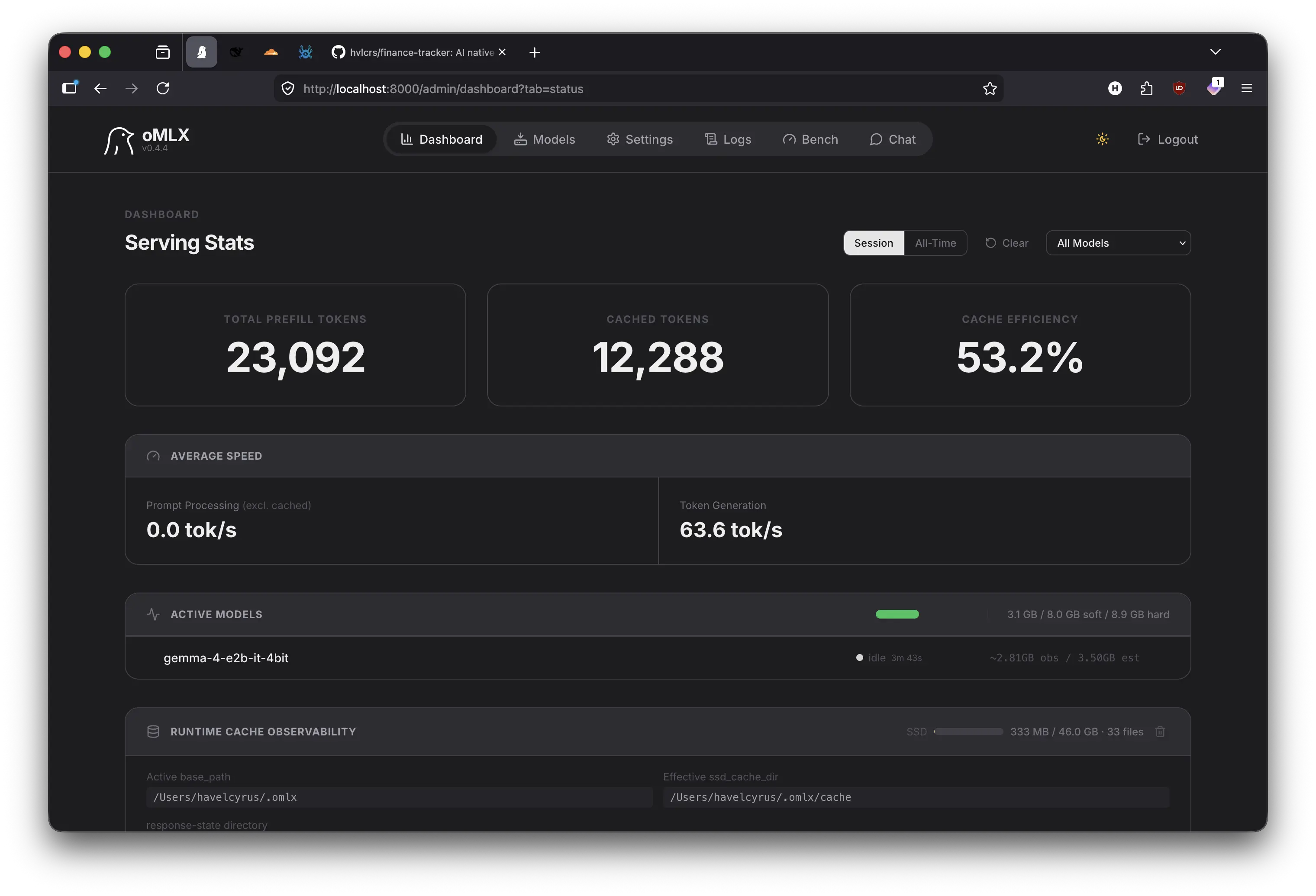The height and width of the screenshot is (896, 1316).
Task: Click the 333 MB / 46.0 GB · 33 files text
Action: click(1077, 732)
